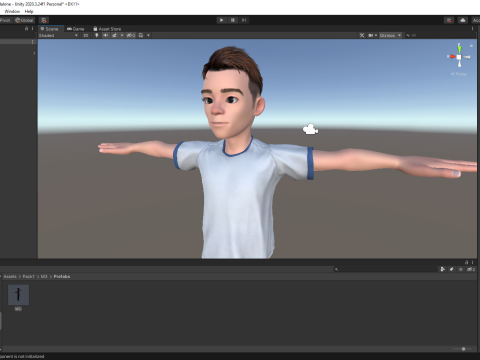The height and width of the screenshot is (360, 480).
Task: Navigate to the M3 breadcrumb folder
Action: [x=44, y=277]
